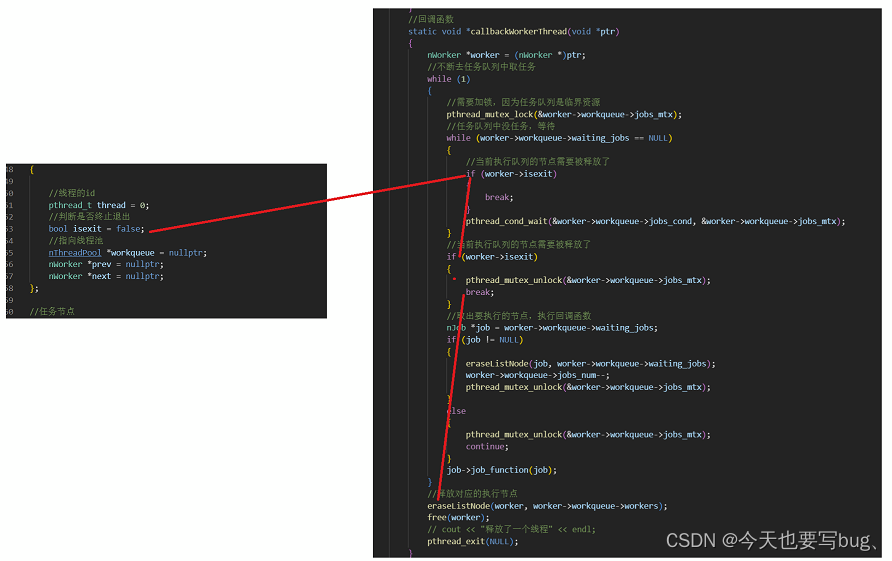
Task: Click the "free(worker);" line
Action: tap(459, 517)
